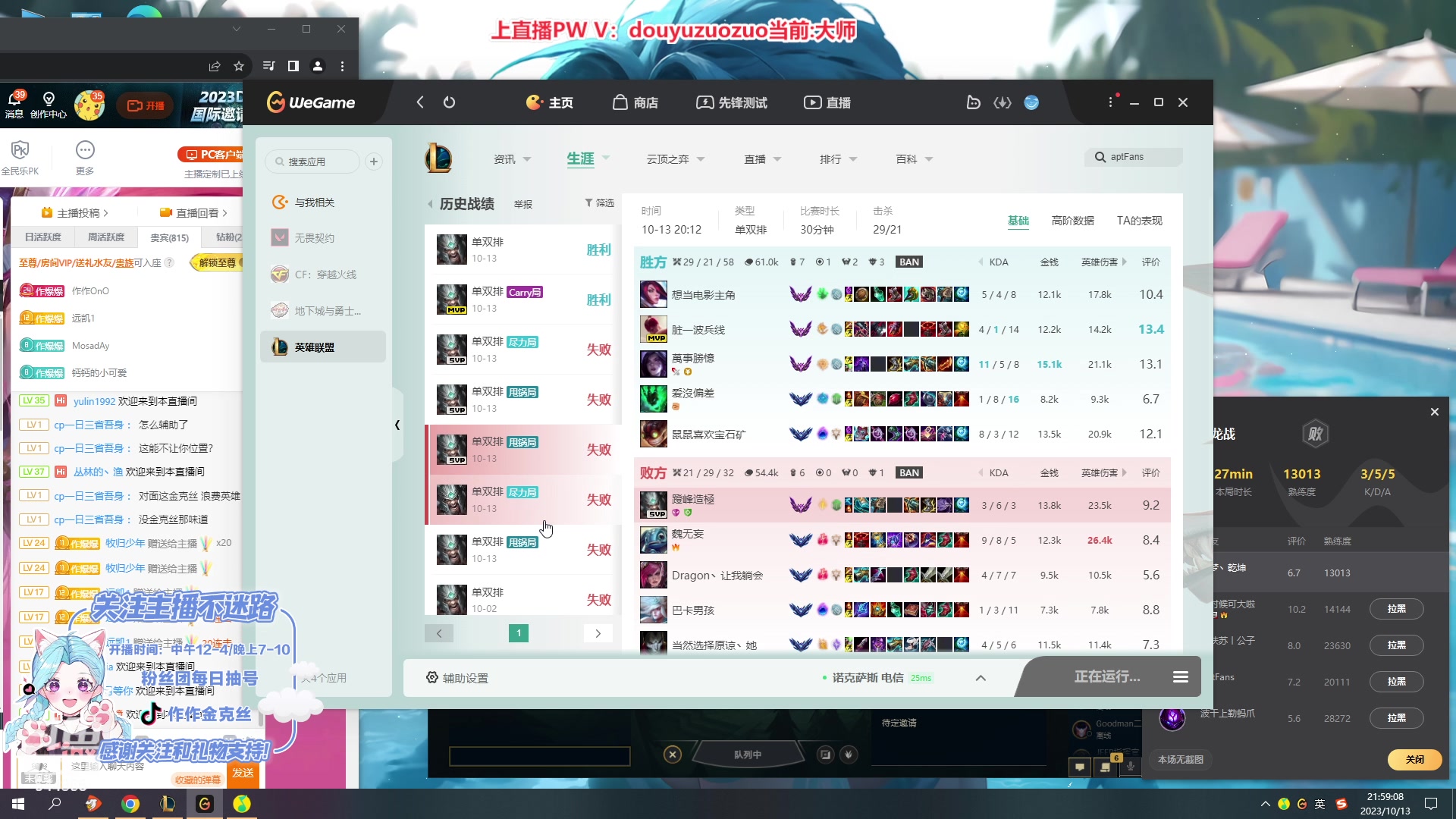Go to previous match history page
The height and width of the screenshot is (819, 1456).
pos(439,633)
